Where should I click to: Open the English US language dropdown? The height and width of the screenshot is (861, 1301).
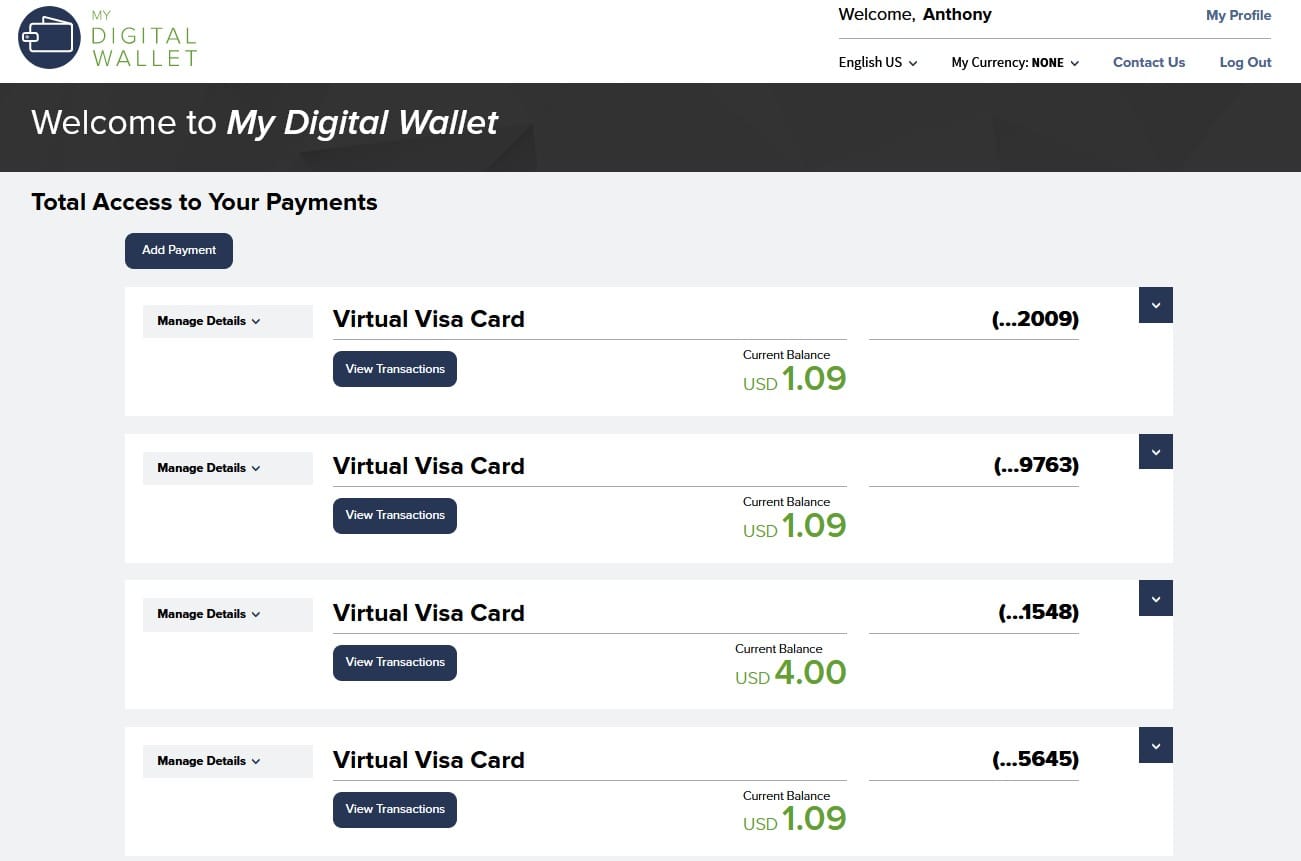[877, 62]
